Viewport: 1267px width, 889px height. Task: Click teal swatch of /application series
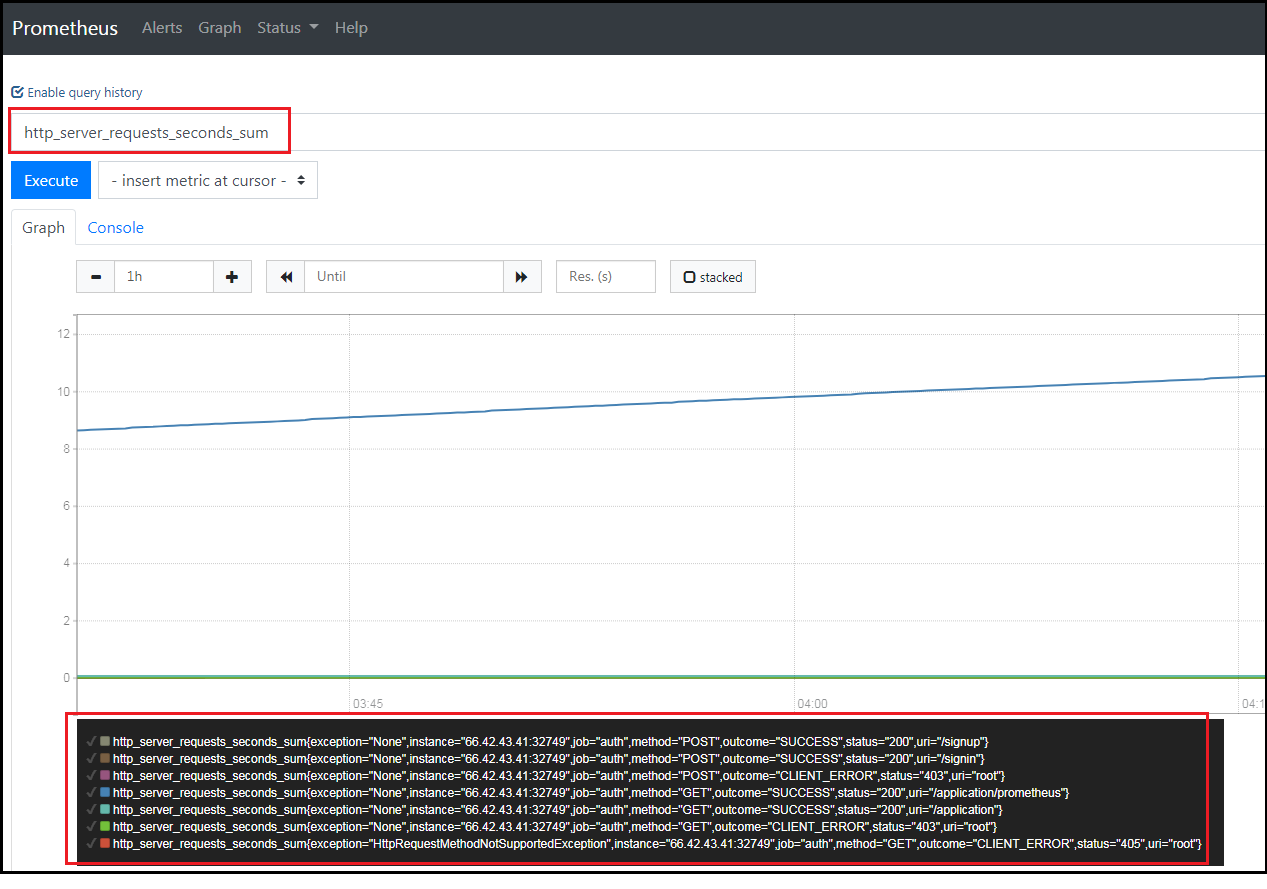[x=105, y=809]
